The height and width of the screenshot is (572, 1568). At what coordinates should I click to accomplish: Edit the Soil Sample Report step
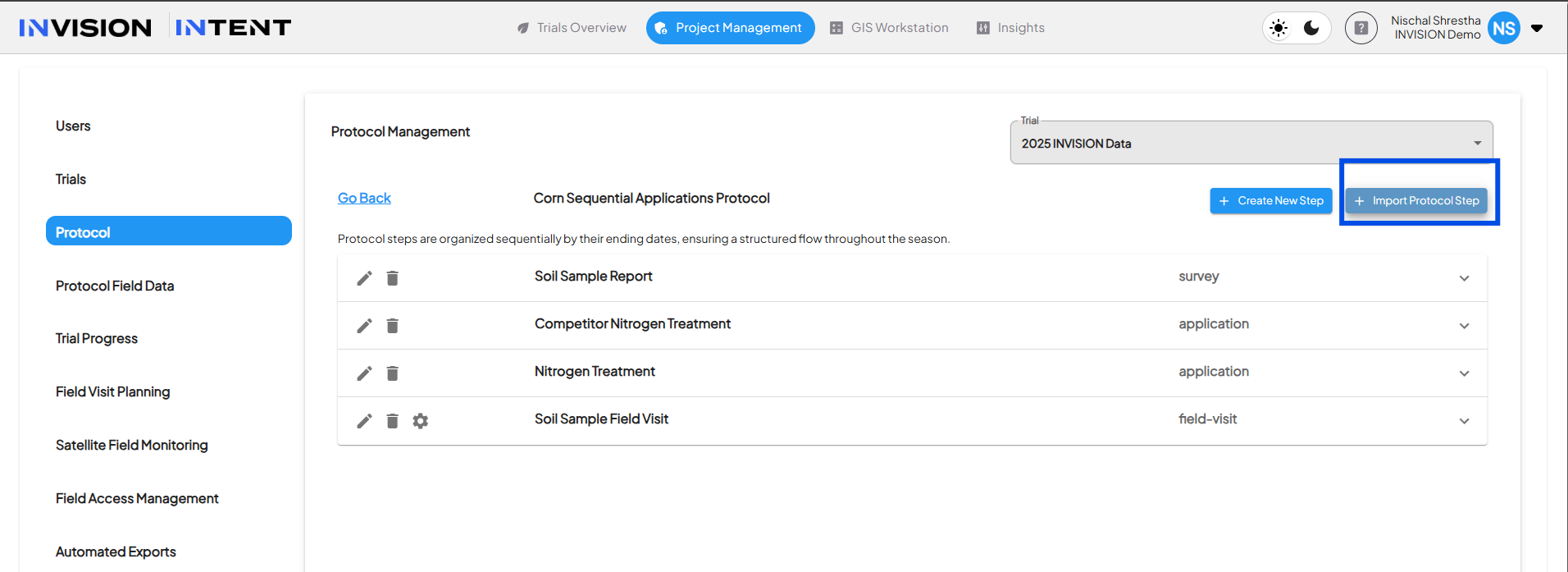tap(364, 278)
